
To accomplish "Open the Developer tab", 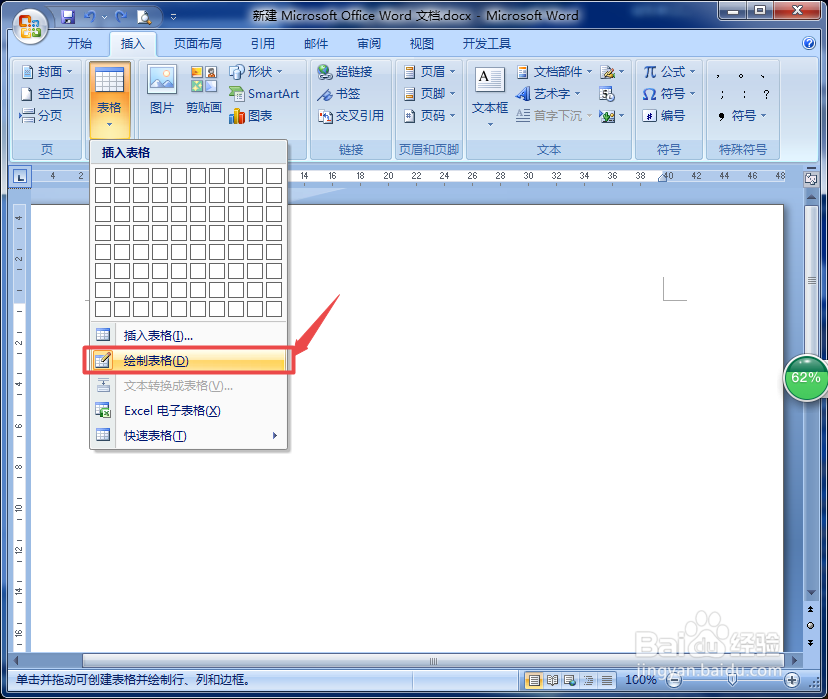I will pos(486,44).
